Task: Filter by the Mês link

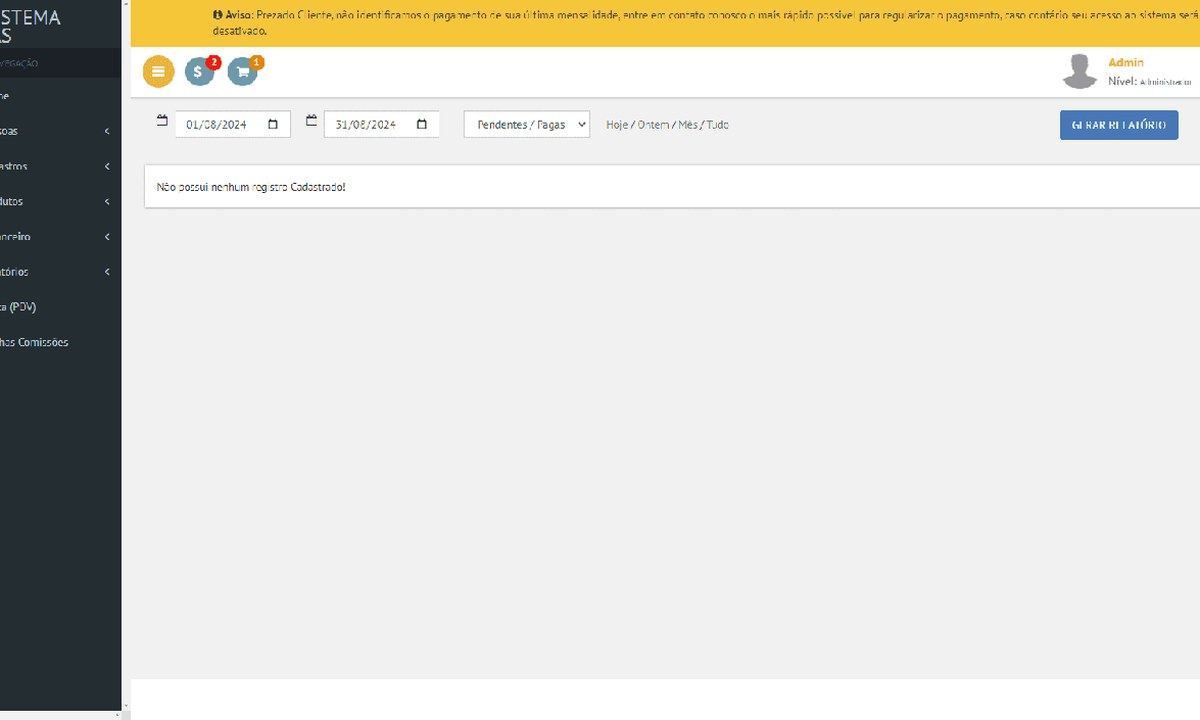Action: [x=688, y=125]
